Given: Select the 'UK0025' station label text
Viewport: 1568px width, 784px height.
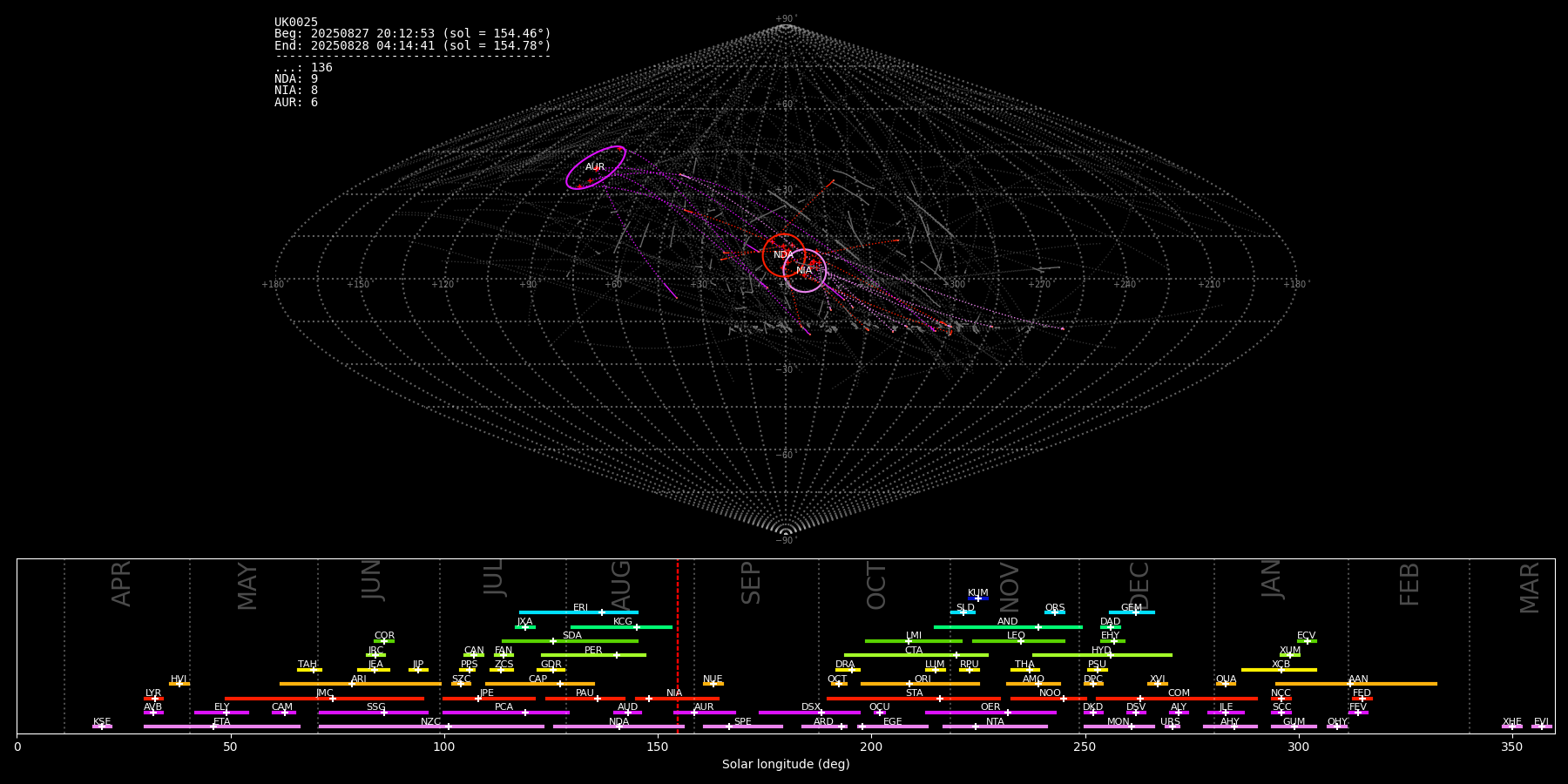Looking at the screenshot, I should pyautogui.click(x=296, y=23).
